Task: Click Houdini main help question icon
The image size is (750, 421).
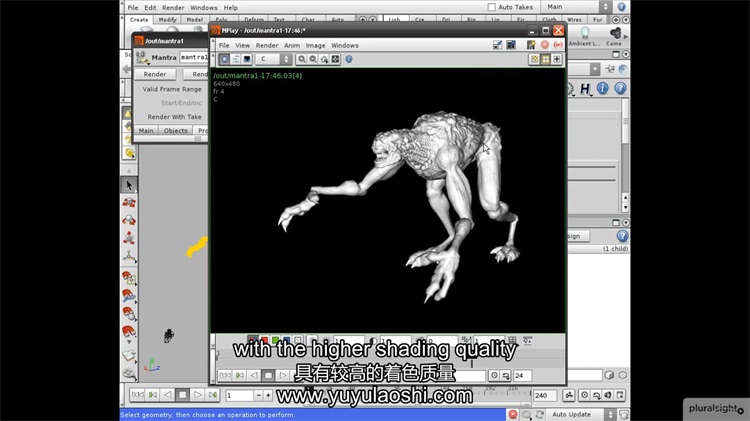Action: (x=621, y=7)
